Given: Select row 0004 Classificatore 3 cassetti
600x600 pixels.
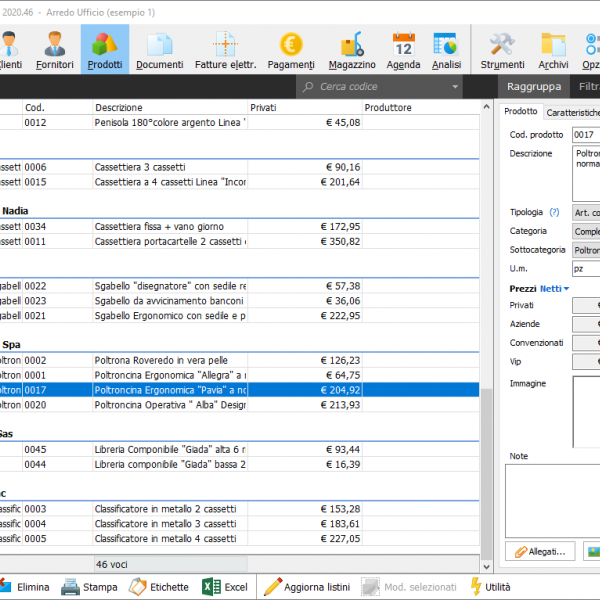Looking at the screenshot, I should [240, 524].
